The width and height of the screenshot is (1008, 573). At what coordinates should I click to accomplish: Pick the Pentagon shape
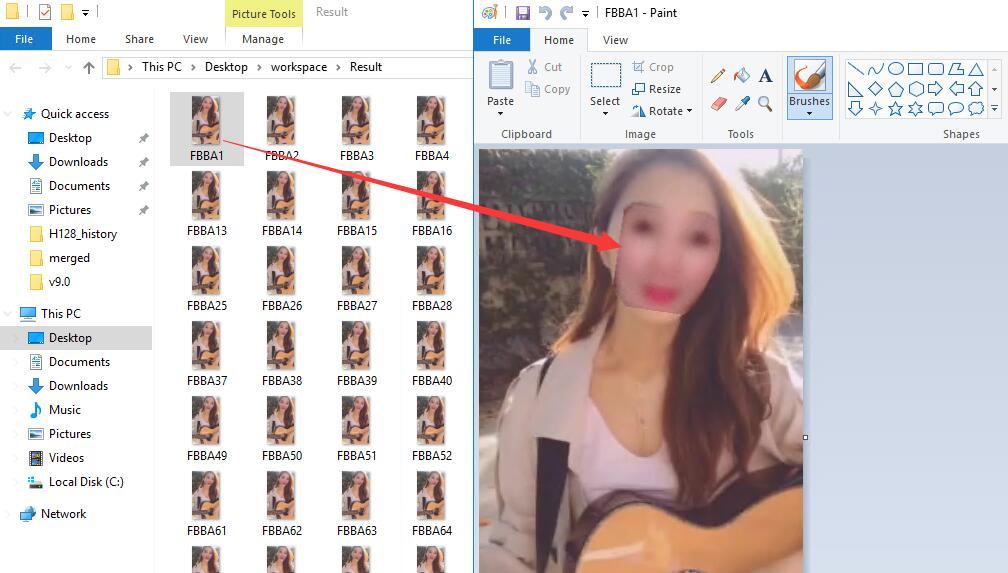click(896, 89)
